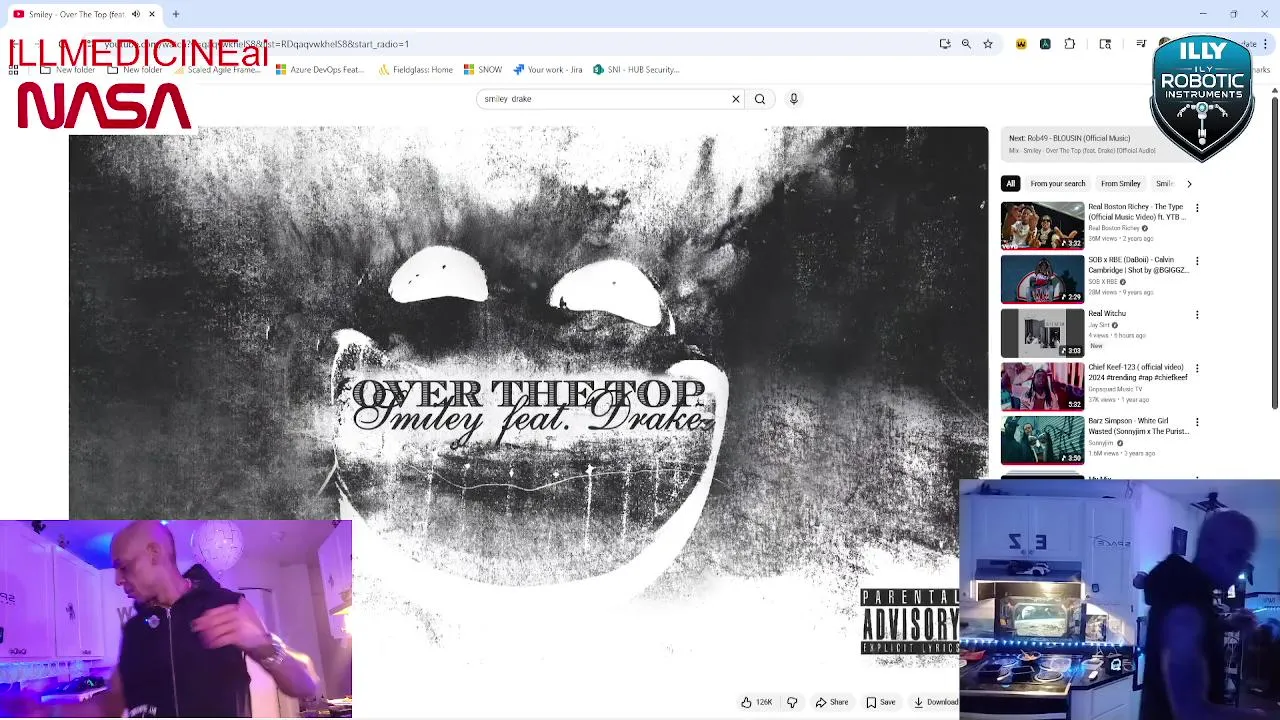
Task: Open the yellow W extension icon
Action: [x=1021, y=44]
